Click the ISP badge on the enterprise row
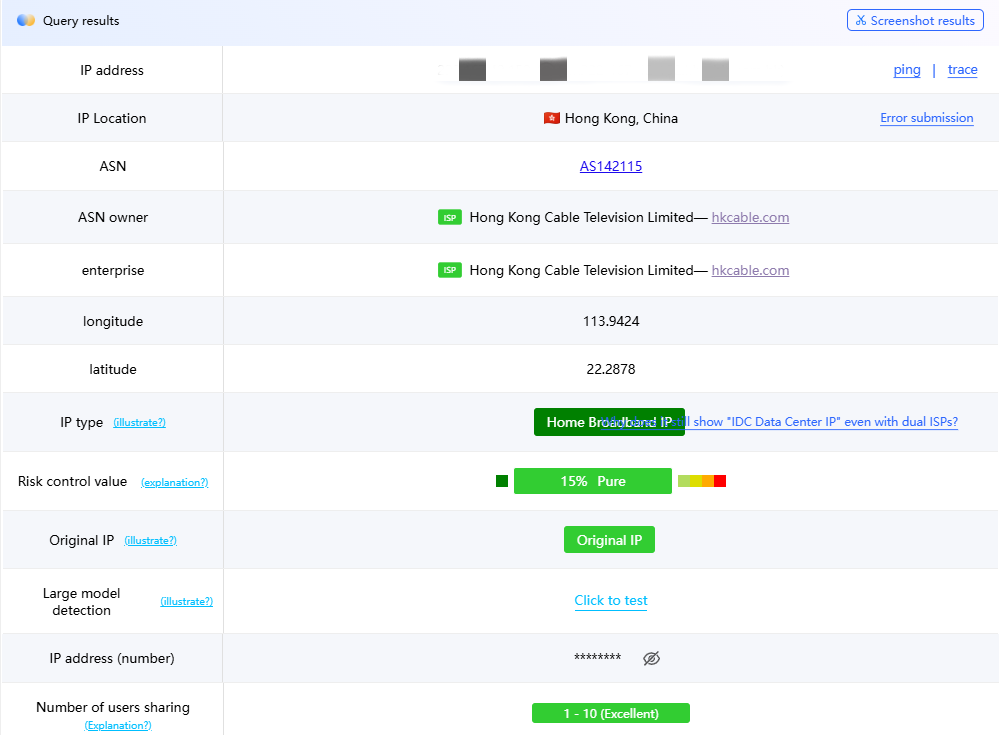The height and width of the screenshot is (735, 999). (449, 270)
